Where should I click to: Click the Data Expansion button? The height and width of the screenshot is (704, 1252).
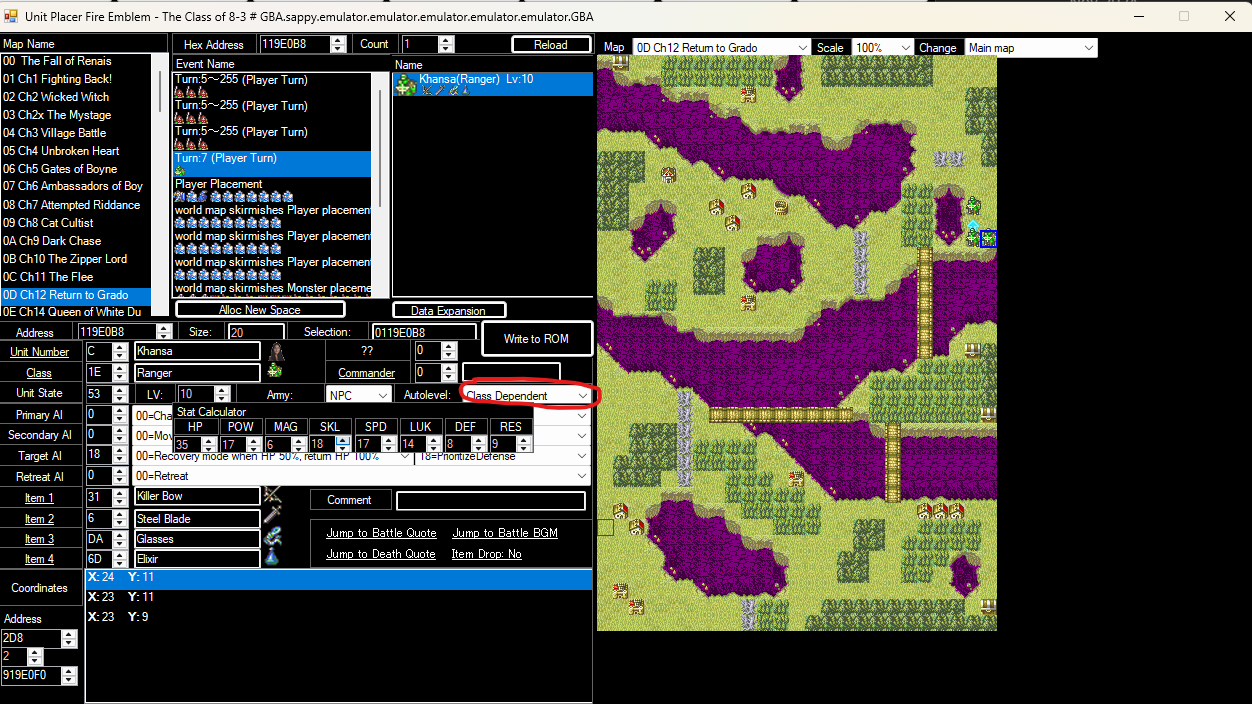tap(449, 310)
